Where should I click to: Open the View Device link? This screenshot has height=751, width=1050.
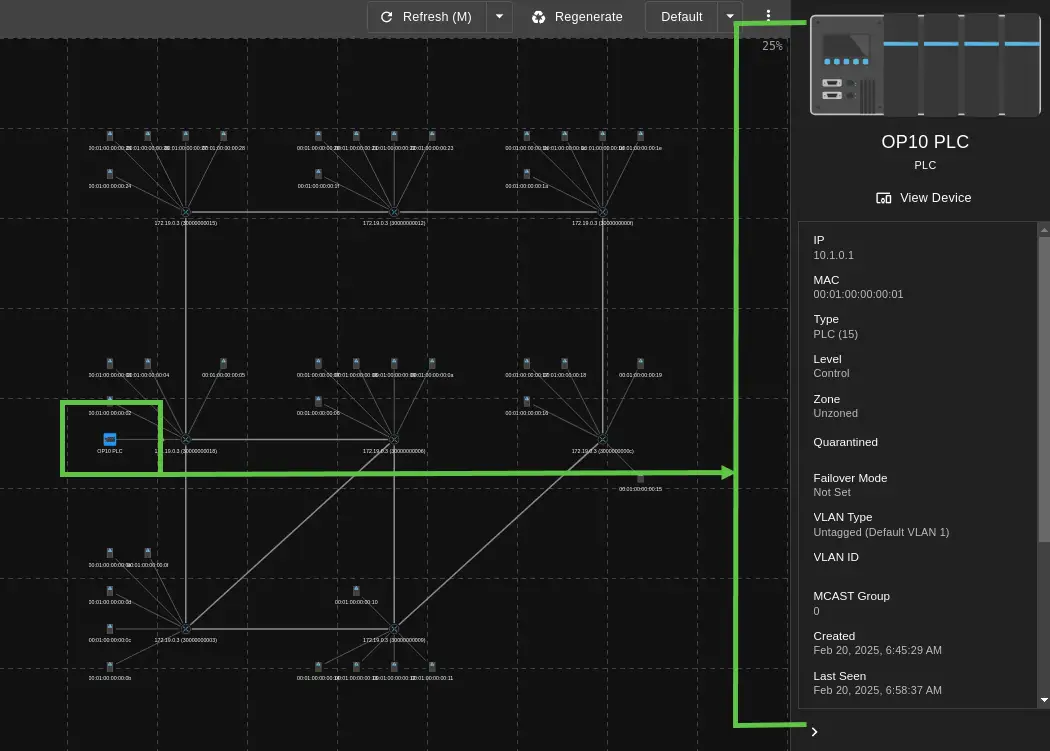pos(924,198)
